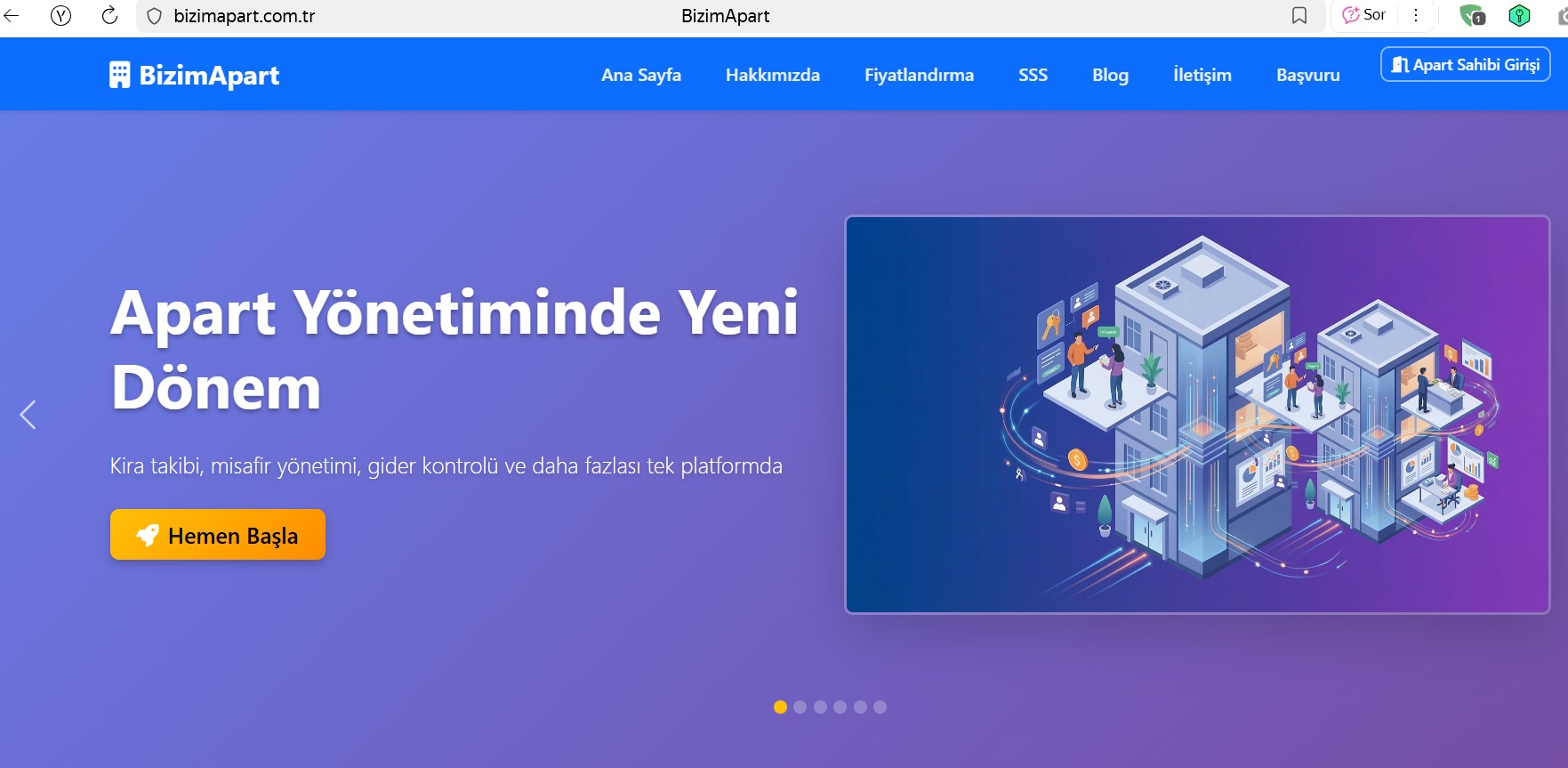The width and height of the screenshot is (1568, 768).
Task: Click the green key extension icon
Action: tap(1519, 15)
